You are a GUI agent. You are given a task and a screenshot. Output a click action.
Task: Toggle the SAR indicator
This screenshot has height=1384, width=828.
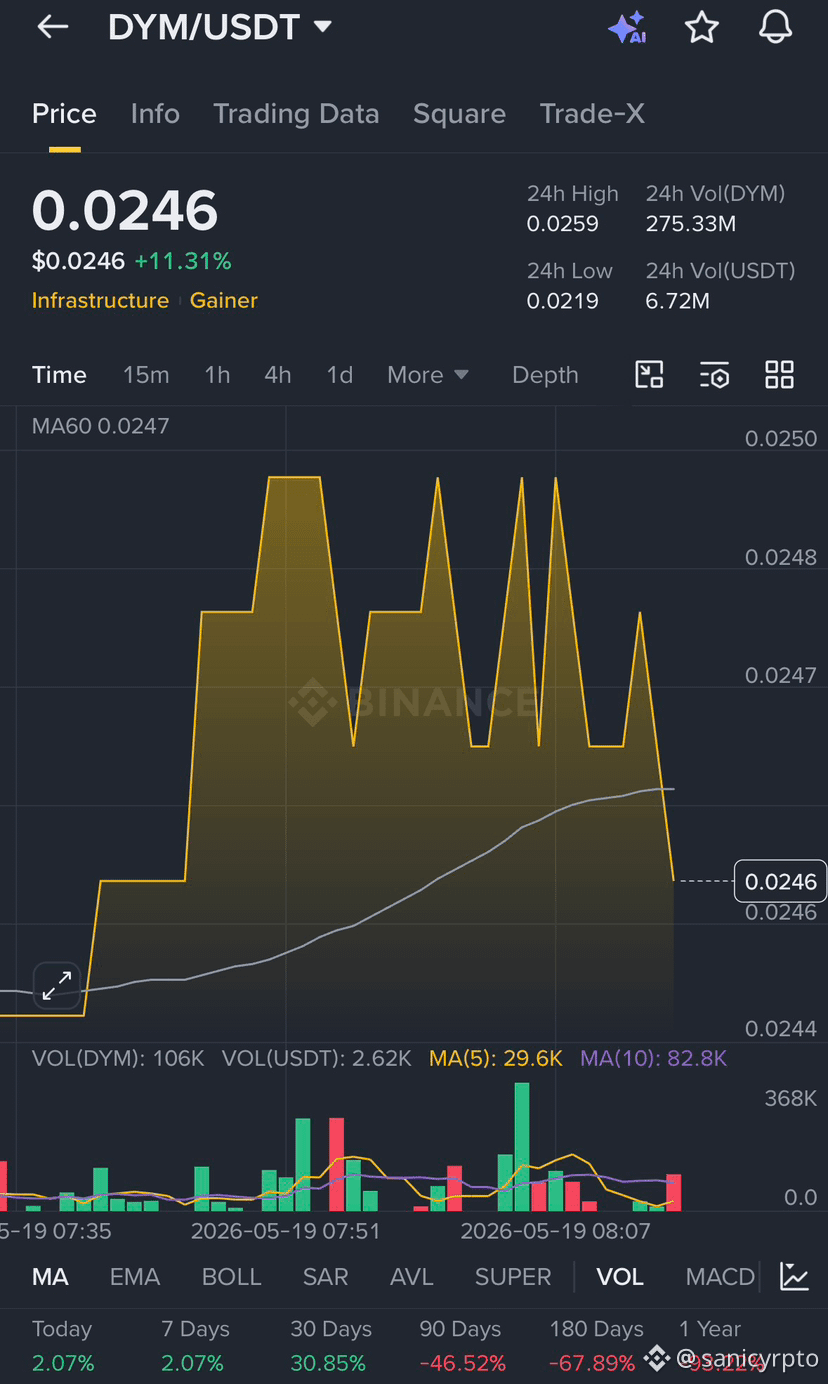click(326, 1277)
